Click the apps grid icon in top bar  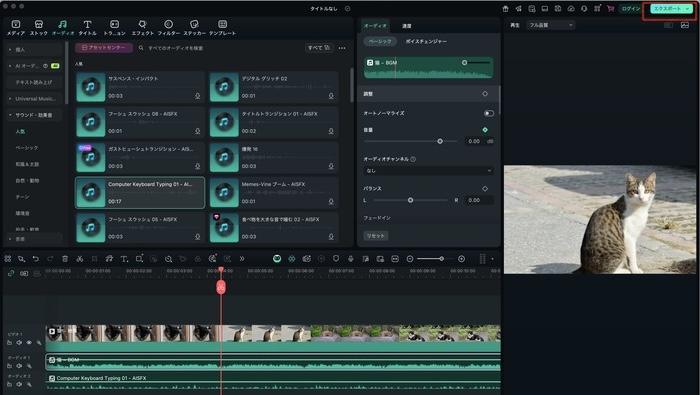pos(597,8)
